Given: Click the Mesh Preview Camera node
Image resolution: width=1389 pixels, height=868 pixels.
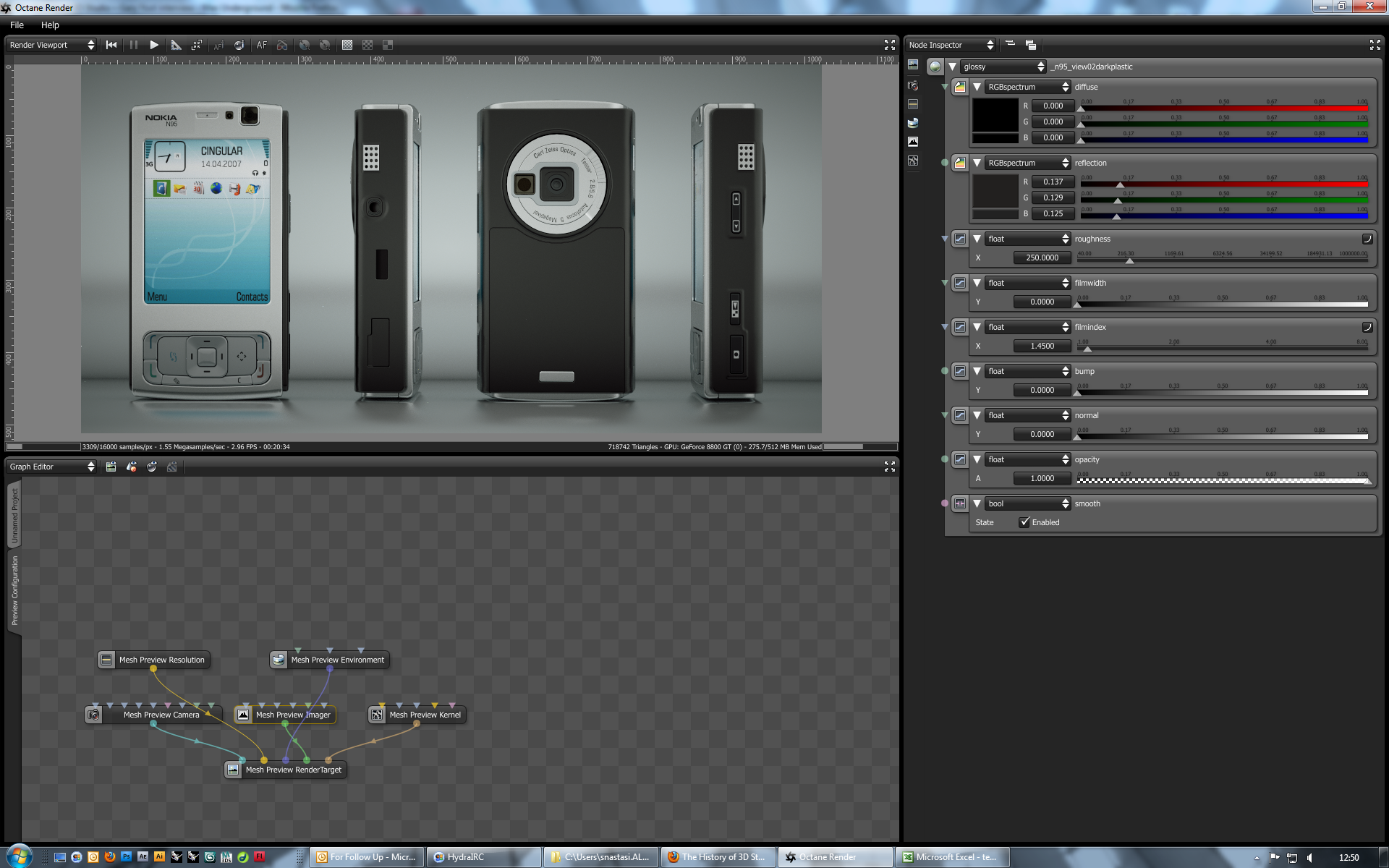Looking at the screenshot, I should pos(161,715).
